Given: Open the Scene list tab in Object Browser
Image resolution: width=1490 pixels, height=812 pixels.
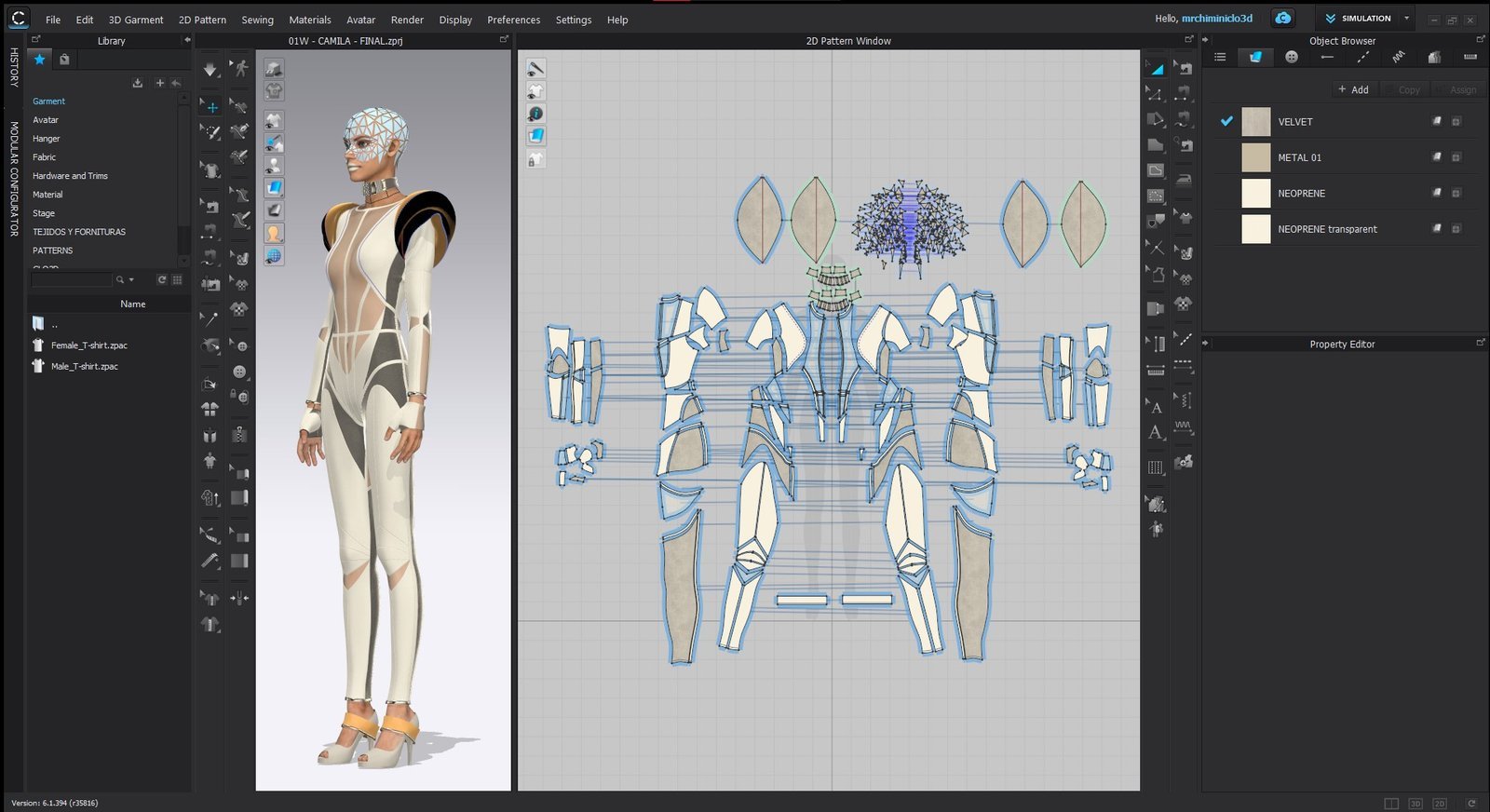Looking at the screenshot, I should pos(1220,57).
